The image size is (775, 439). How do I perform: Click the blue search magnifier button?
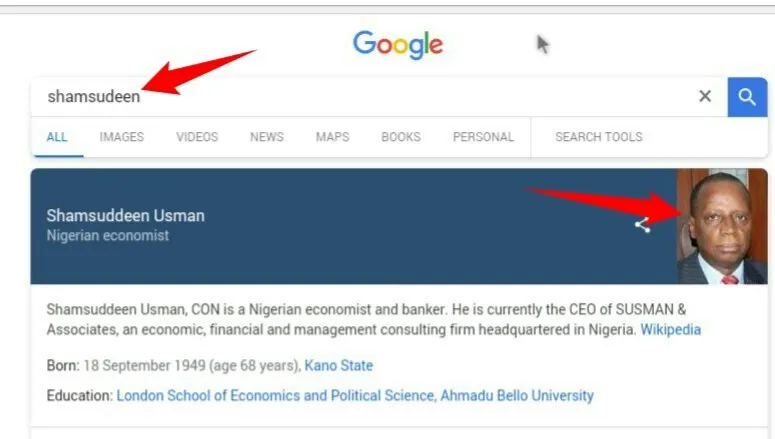[x=747, y=97]
